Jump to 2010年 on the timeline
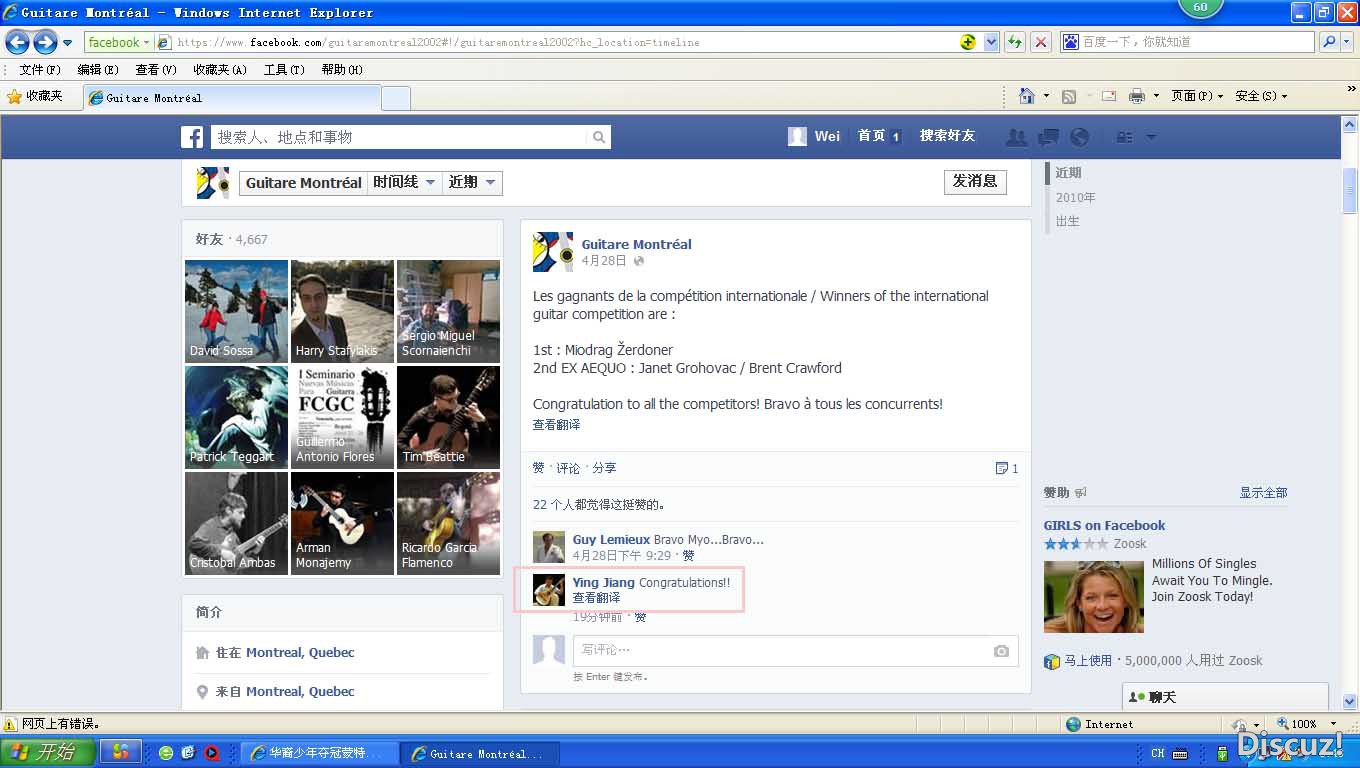 point(1076,198)
